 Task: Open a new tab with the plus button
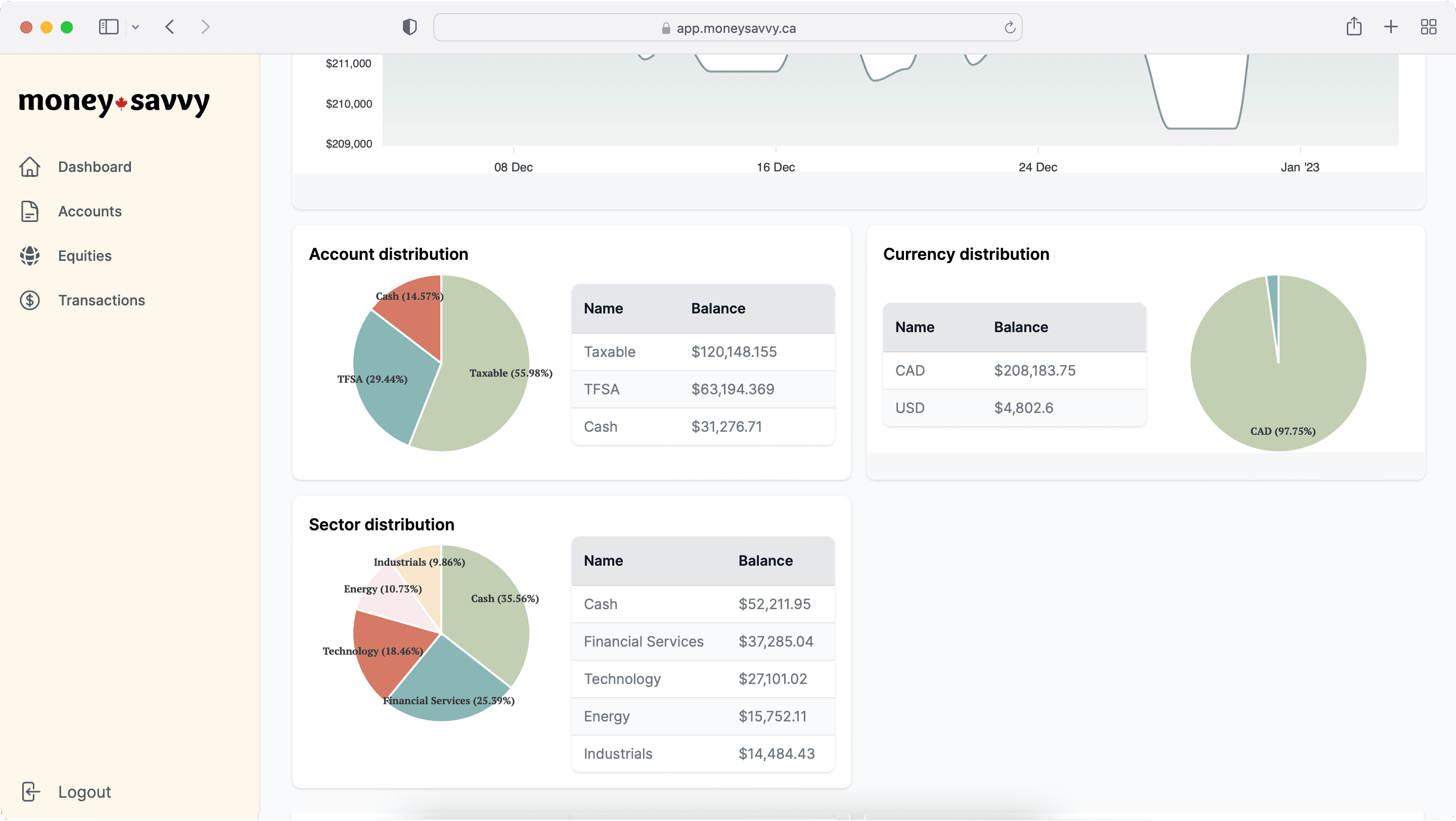pyautogui.click(x=1391, y=27)
